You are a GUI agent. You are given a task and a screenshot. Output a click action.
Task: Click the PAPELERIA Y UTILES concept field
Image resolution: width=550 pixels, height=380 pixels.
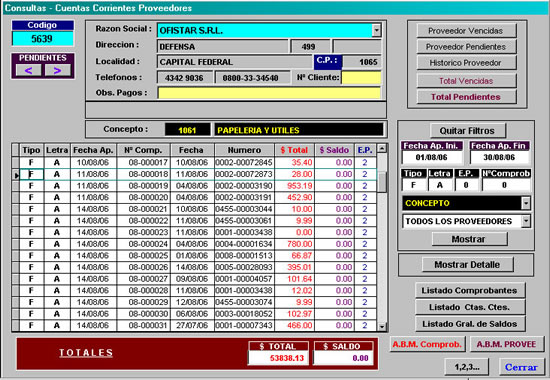(x=299, y=130)
